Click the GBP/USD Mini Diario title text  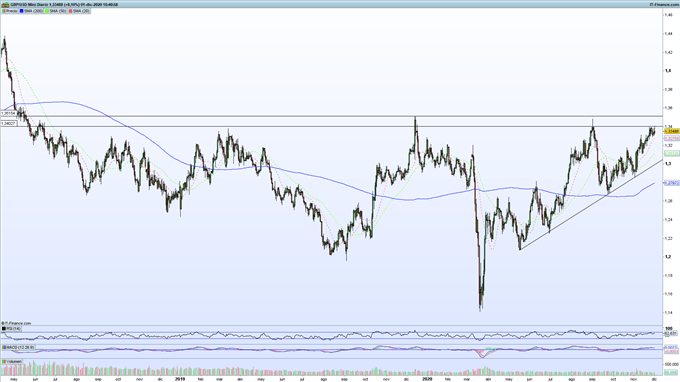tap(29, 4)
